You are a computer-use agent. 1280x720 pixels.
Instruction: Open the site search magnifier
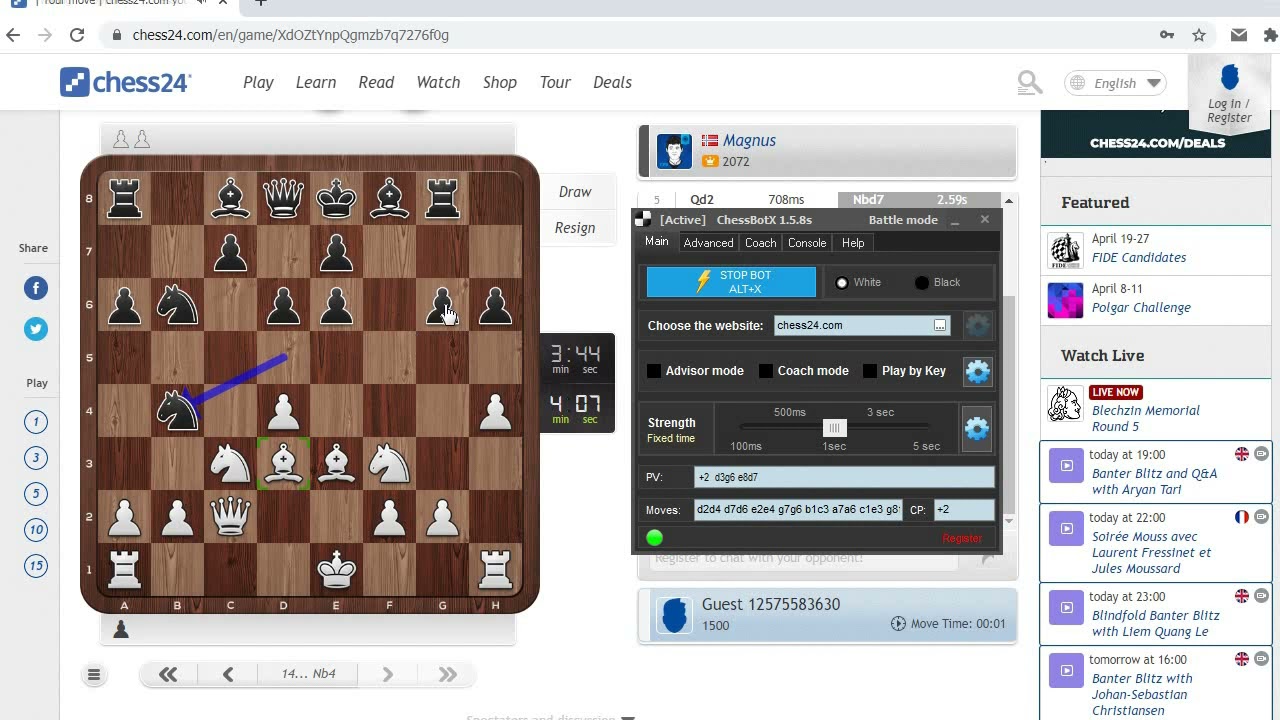pos(1030,82)
